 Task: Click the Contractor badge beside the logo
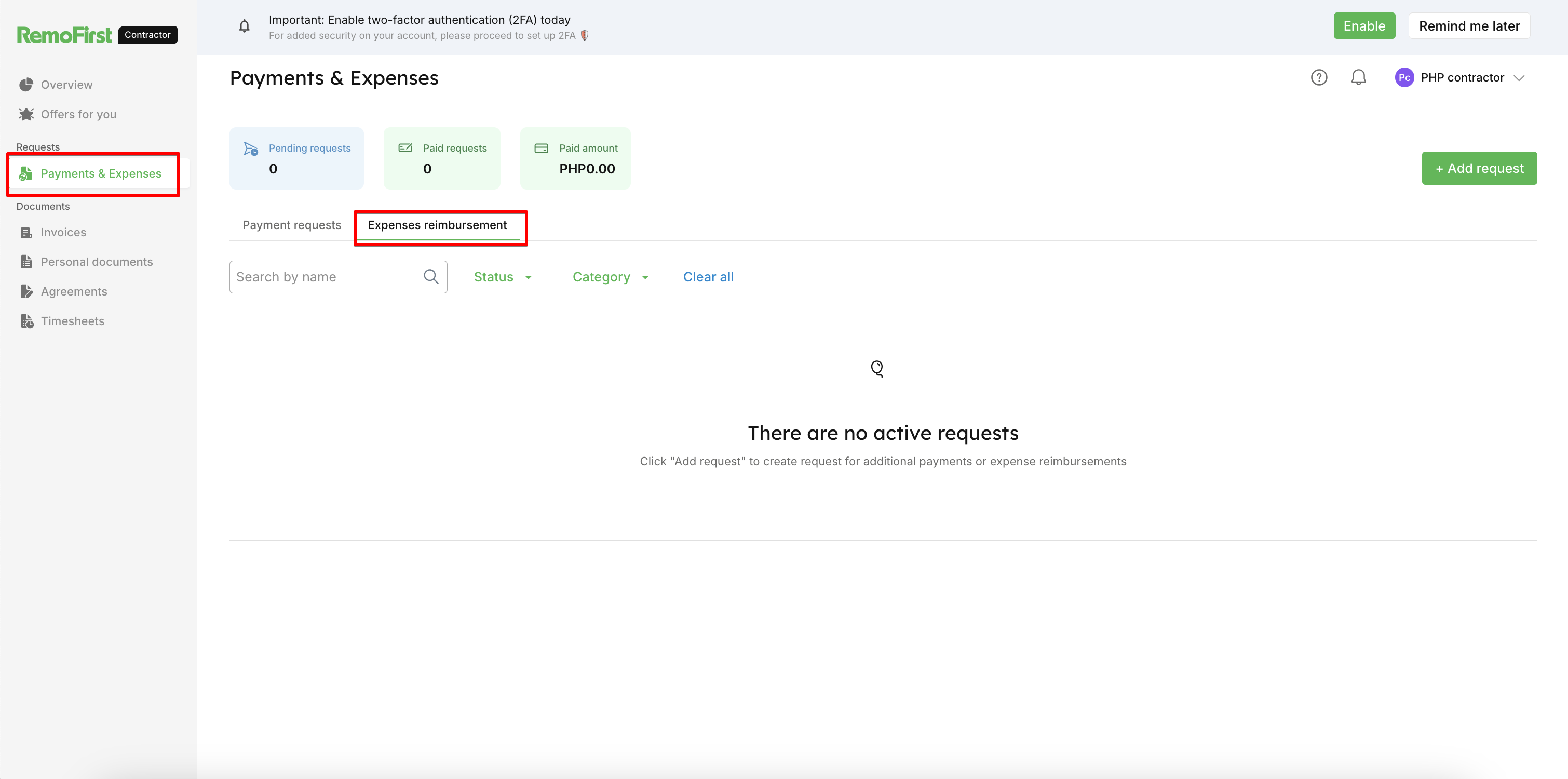coord(147,35)
